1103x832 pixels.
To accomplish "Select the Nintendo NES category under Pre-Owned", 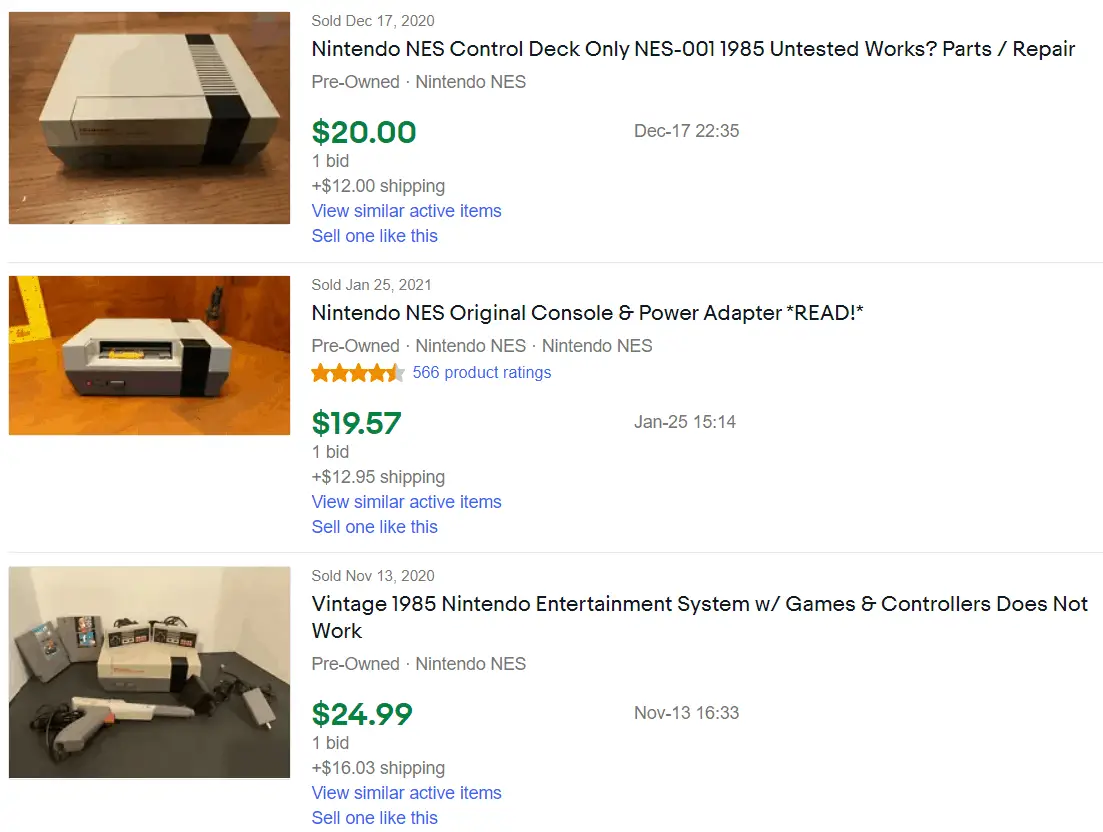I will 470,81.
